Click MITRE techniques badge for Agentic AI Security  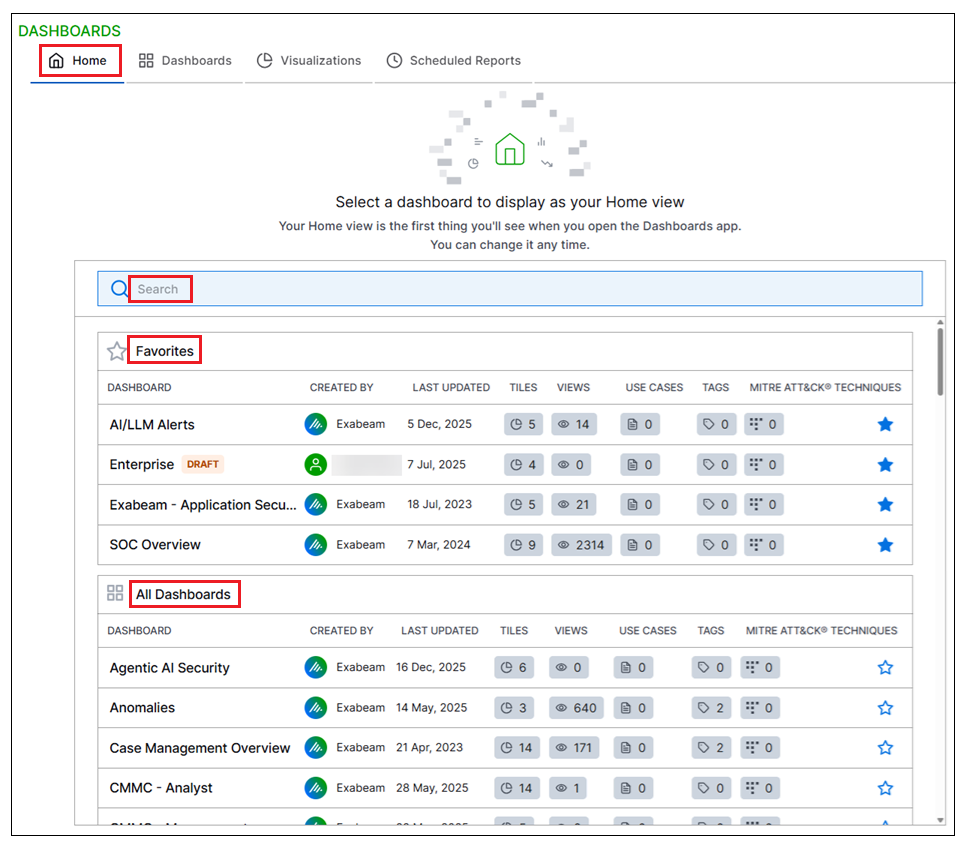click(x=760, y=668)
